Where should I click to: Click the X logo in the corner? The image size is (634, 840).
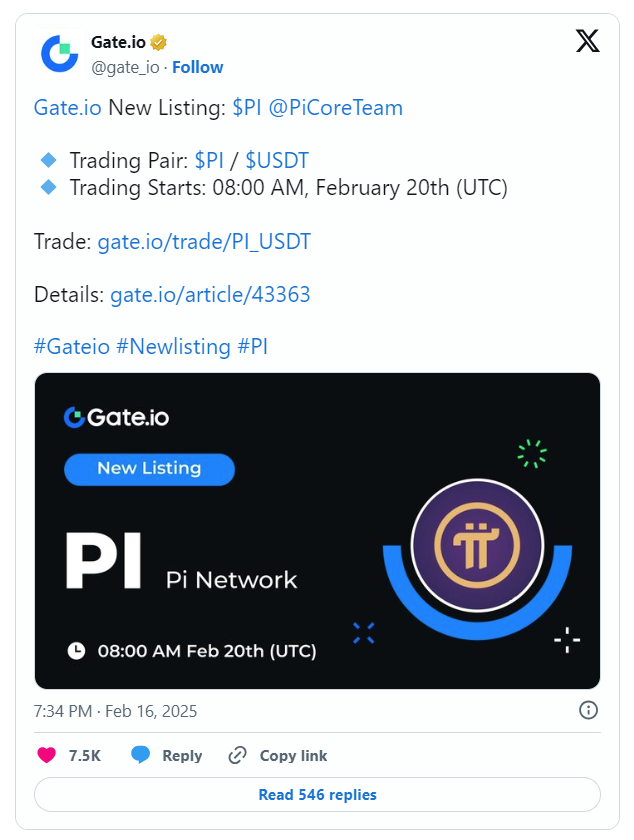pos(587,40)
